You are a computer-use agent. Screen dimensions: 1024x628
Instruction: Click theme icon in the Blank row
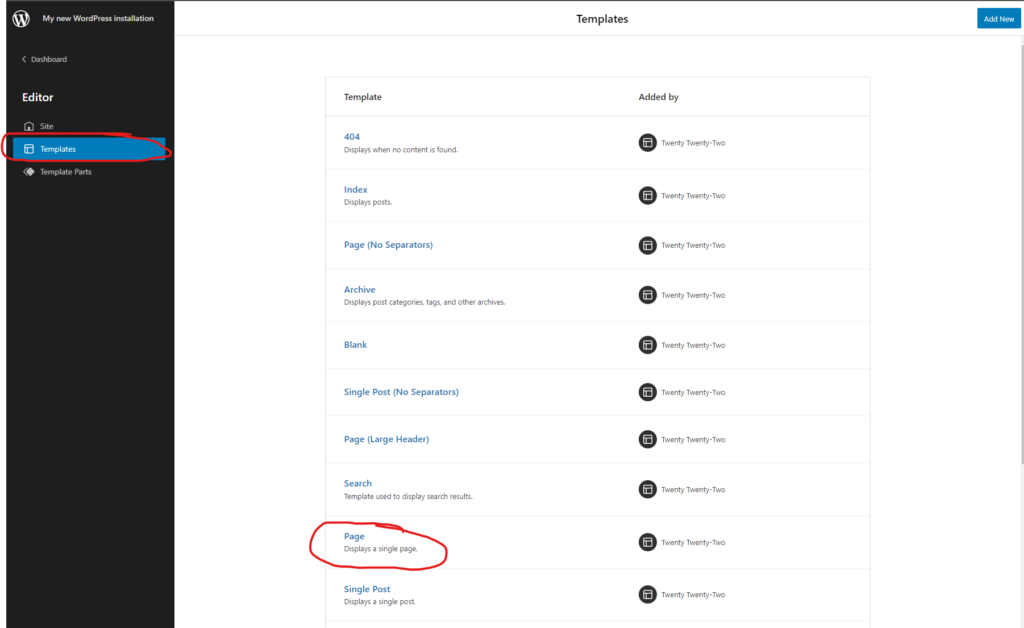[647, 345]
